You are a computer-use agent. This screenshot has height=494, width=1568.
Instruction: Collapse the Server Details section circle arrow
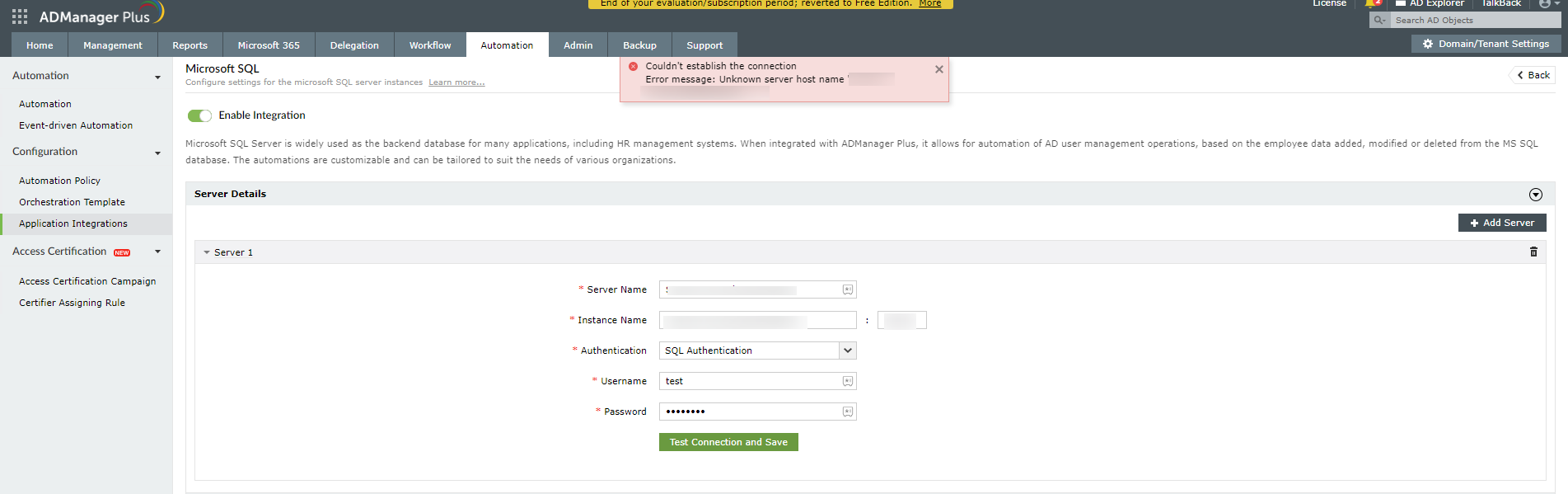click(1535, 195)
